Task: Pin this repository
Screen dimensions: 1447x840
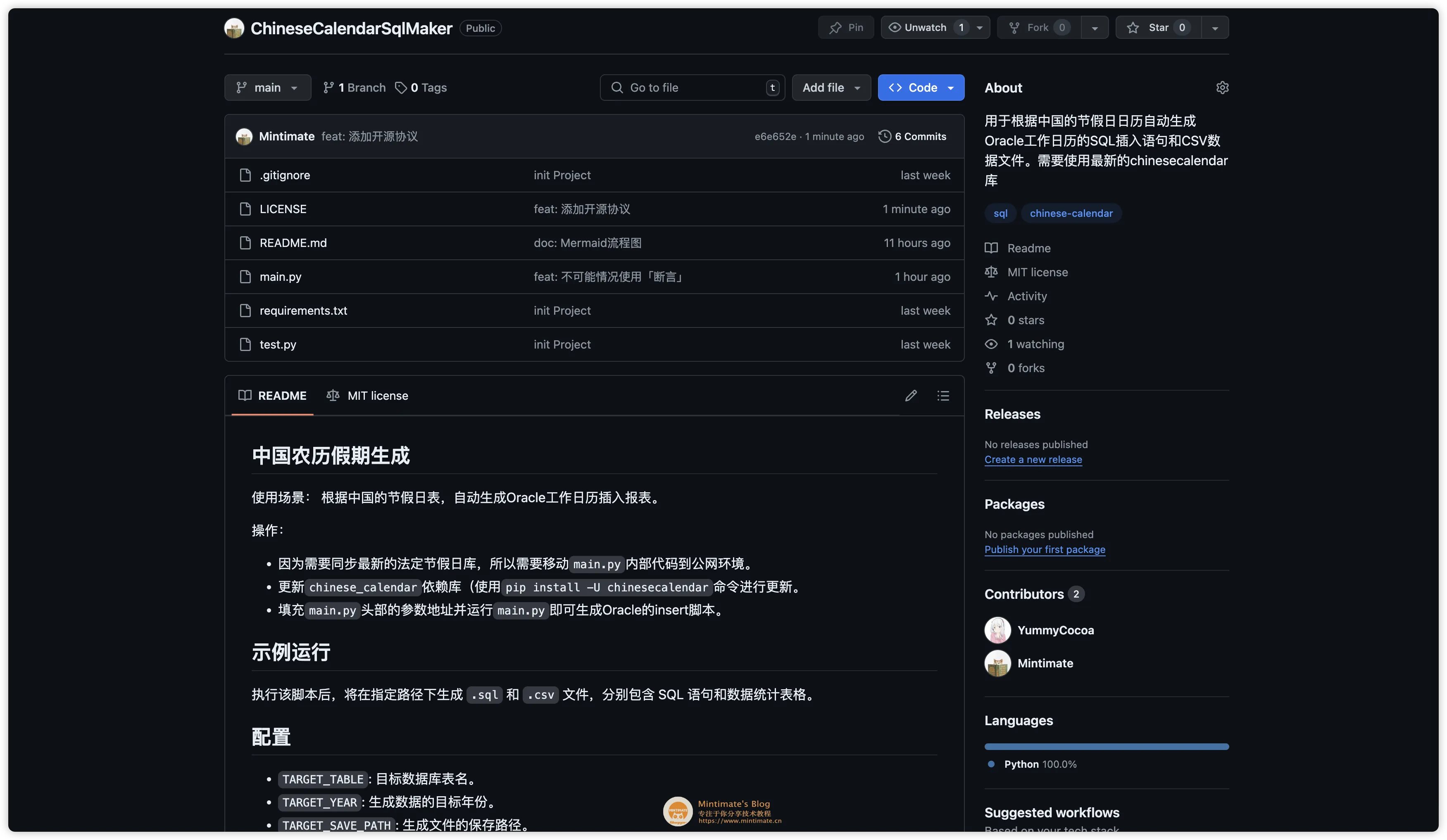Action: (846, 28)
